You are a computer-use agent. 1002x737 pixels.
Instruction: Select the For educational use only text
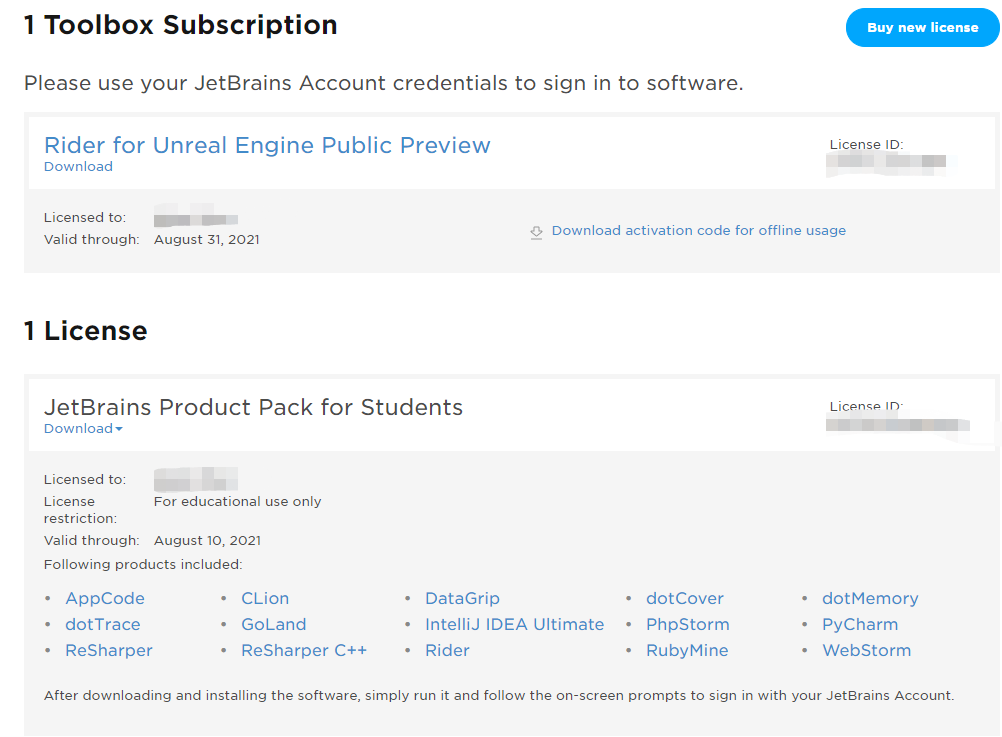click(237, 502)
